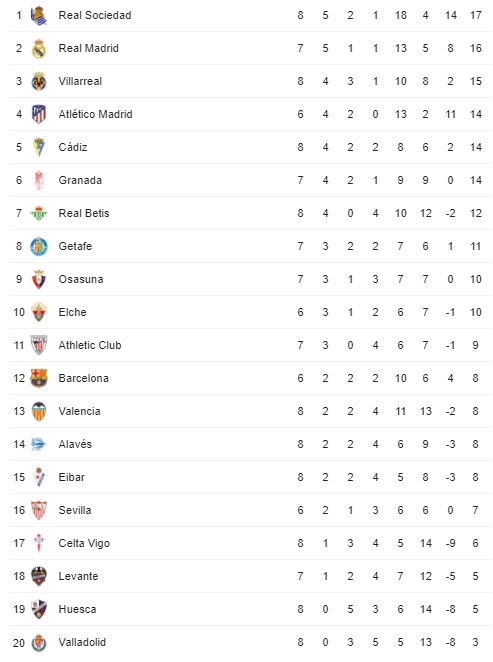This screenshot has height=662, width=493.
Task: Select the Valencia bat crest icon
Action: [39, 411]
